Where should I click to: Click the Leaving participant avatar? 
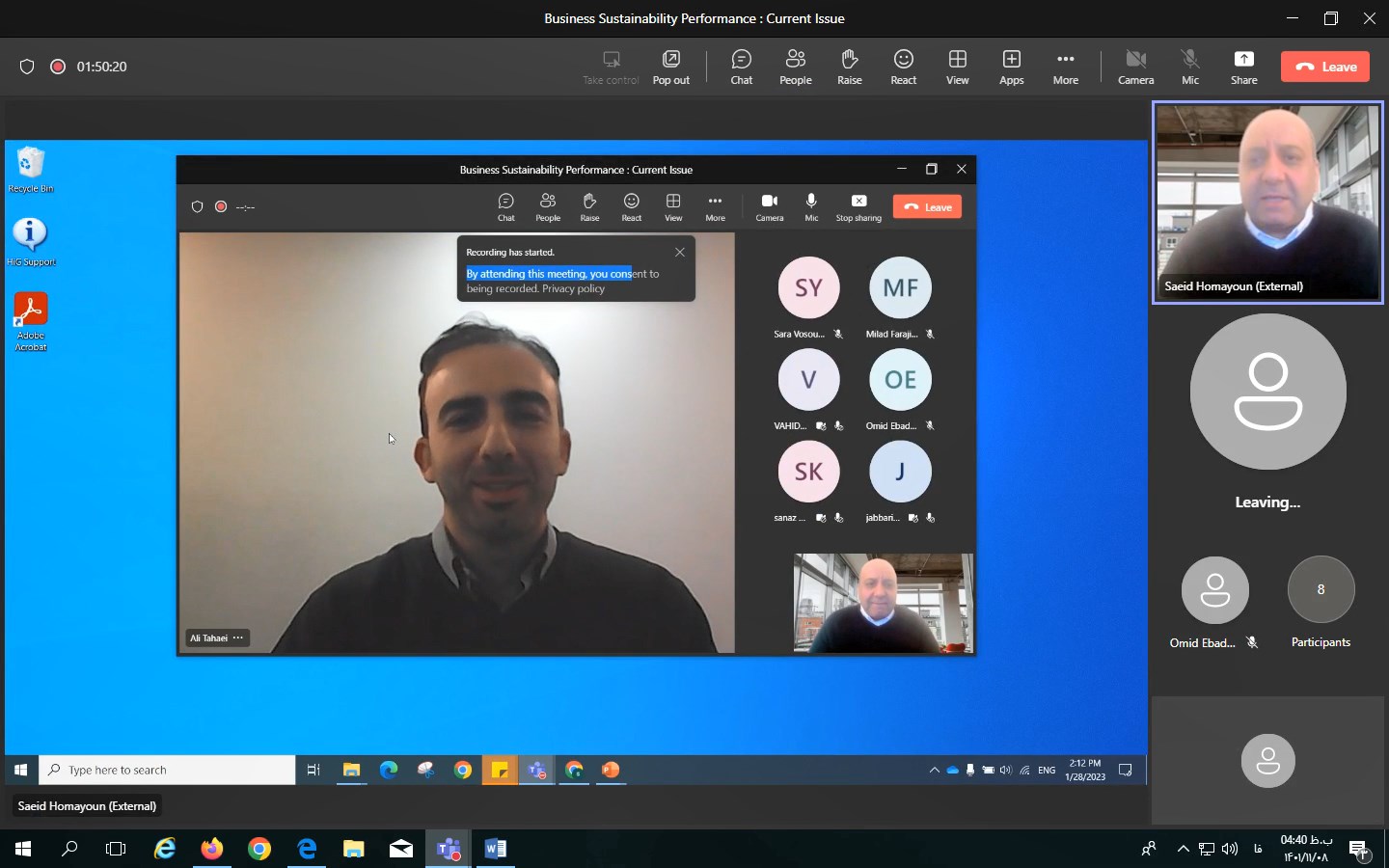(1267, 391)
